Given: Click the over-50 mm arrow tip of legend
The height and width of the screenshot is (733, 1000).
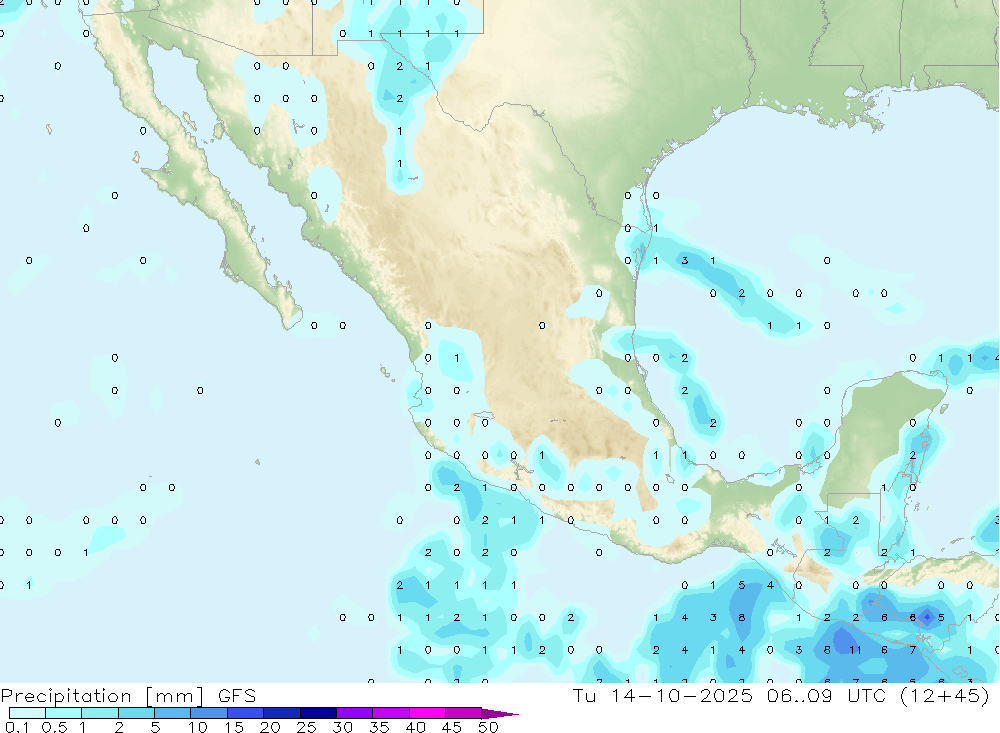Looking at the screenshot, I should [500, 714].
